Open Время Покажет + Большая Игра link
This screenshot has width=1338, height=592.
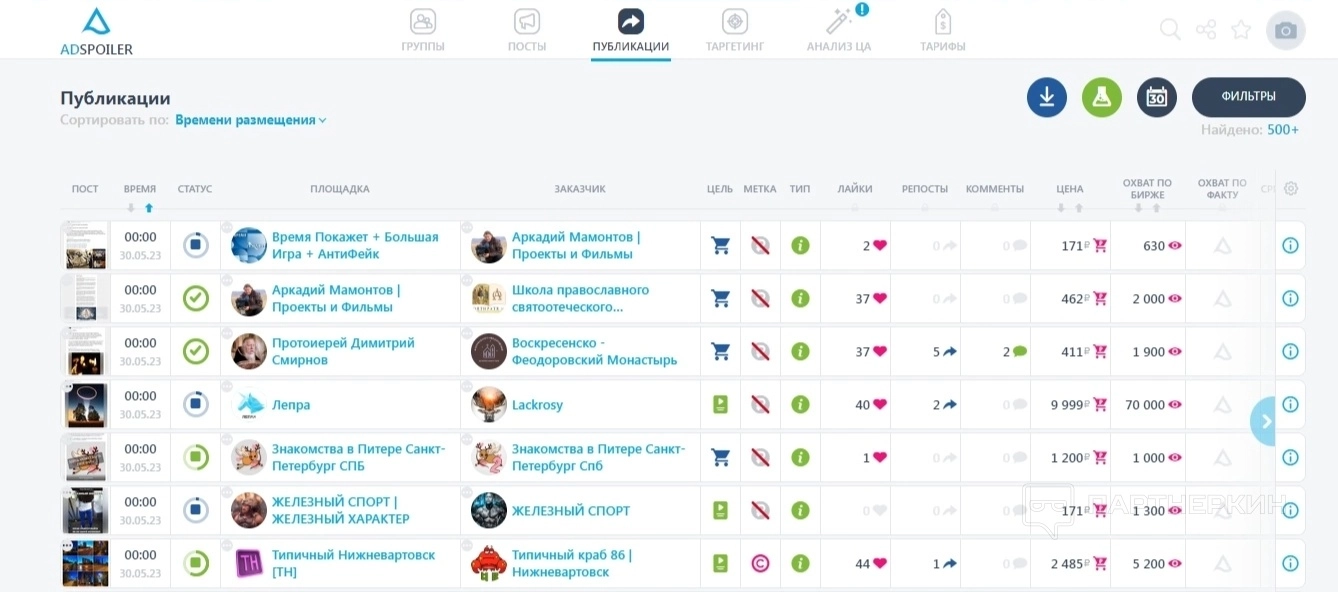(x=355, y=245)
